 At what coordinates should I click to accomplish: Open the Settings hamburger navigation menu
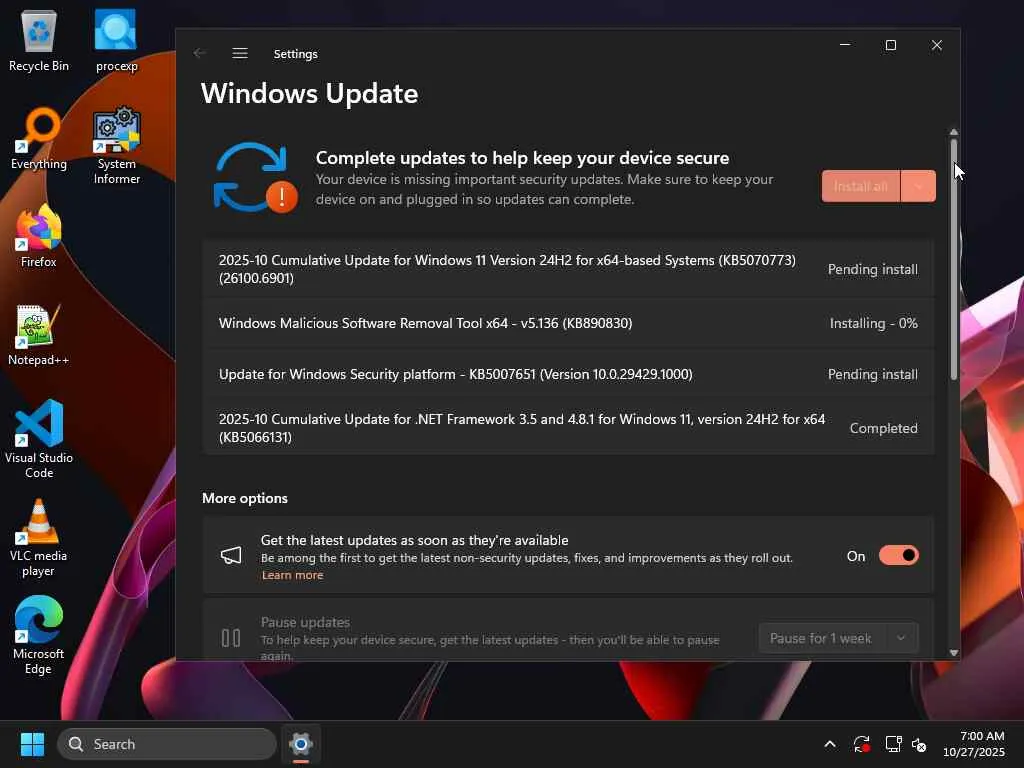240,54
